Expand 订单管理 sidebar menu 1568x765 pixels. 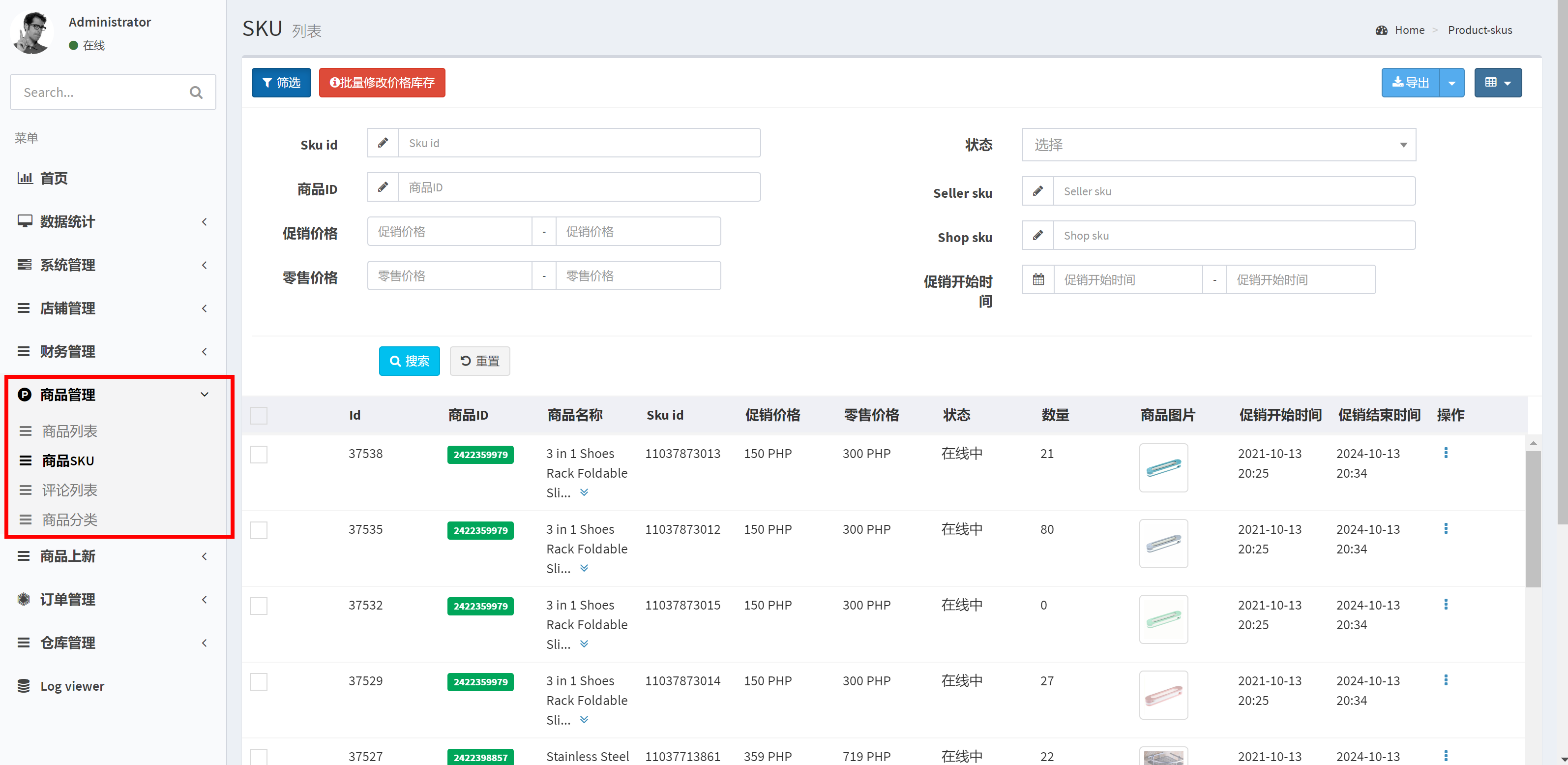click(x=67, y=599)
